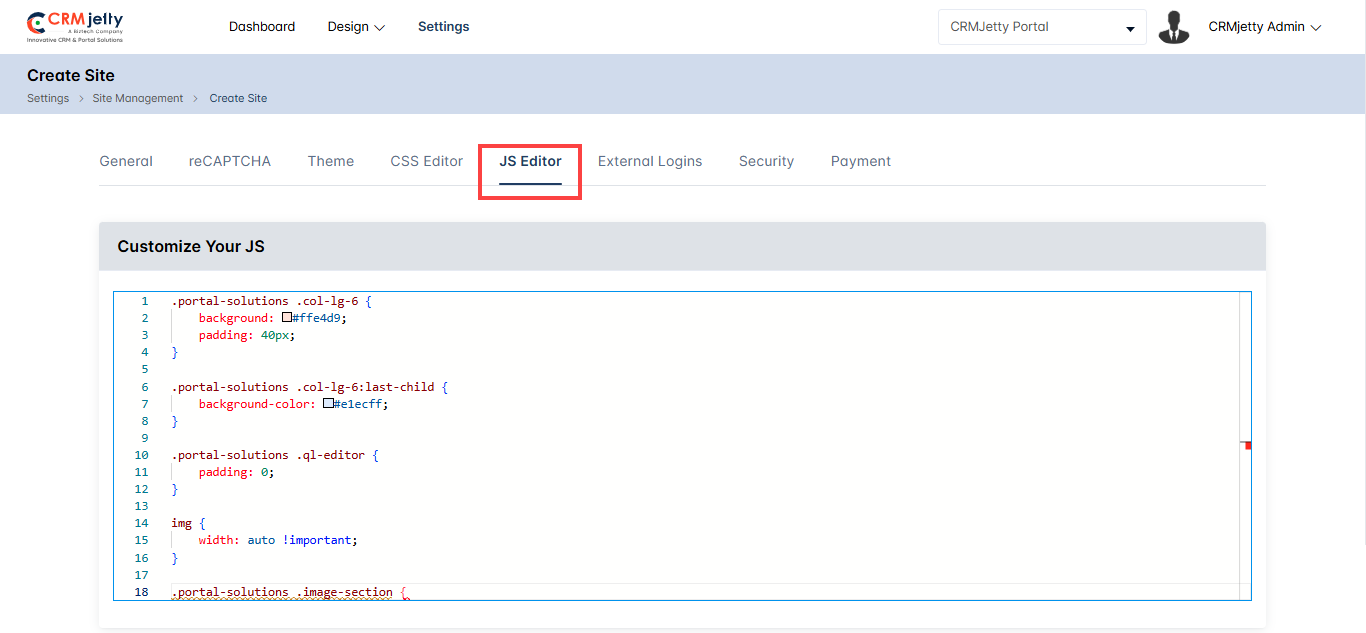The height and width of the screenshot is (633, 1366).
Task: Switch to the CSS Editor tab
Action: point(426,161)
